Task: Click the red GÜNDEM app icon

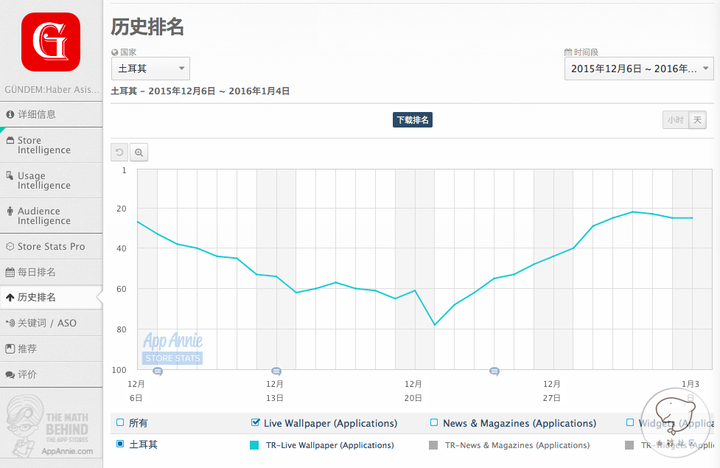Action: [50, 41]
